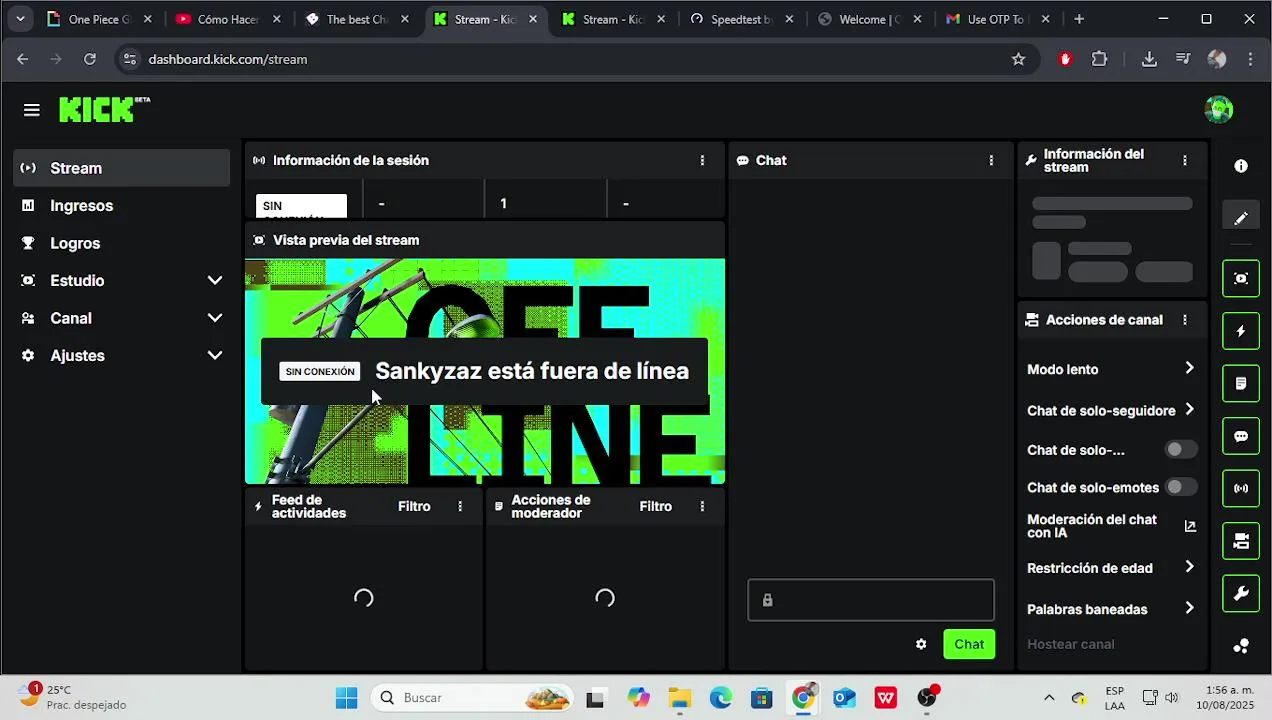The width and height of the screenshot is (1272, 720).
Task: Toggle the wrench stream info icon in sidebar
Action: 1241,593
